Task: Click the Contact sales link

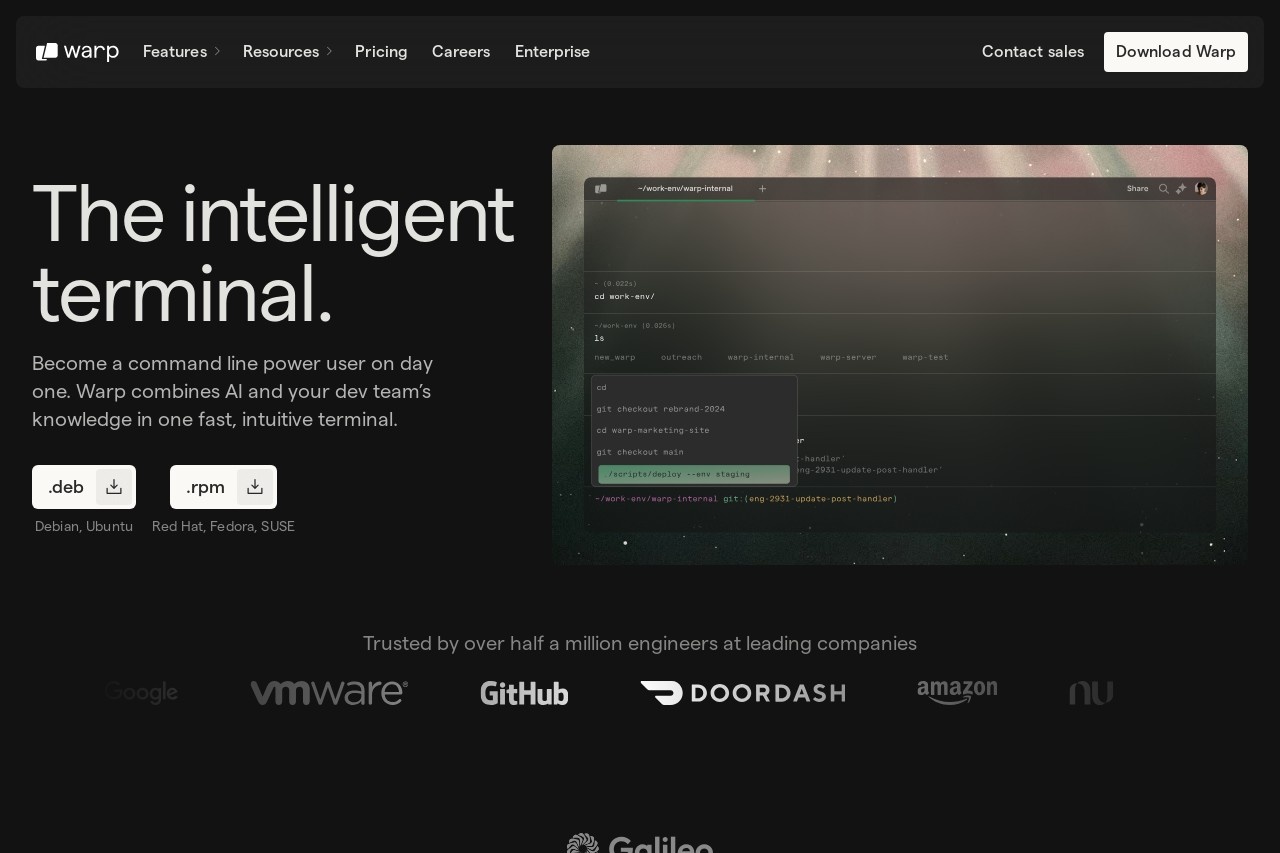Action: (x=1032, y=52)
